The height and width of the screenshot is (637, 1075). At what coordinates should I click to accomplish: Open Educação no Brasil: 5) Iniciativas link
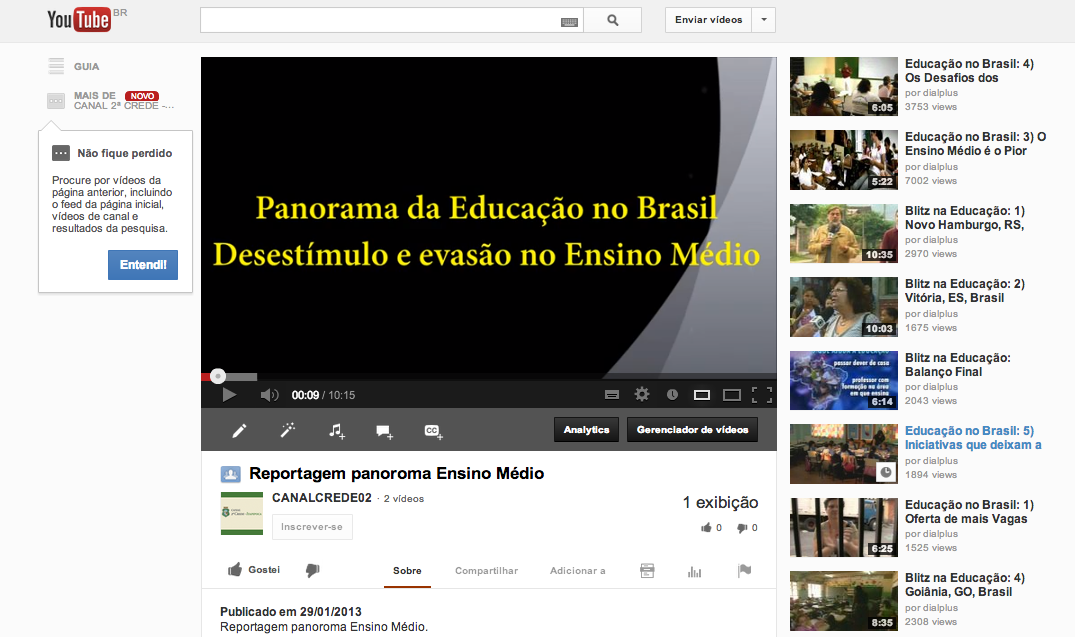pyautogui.click(x=973, y=437)
